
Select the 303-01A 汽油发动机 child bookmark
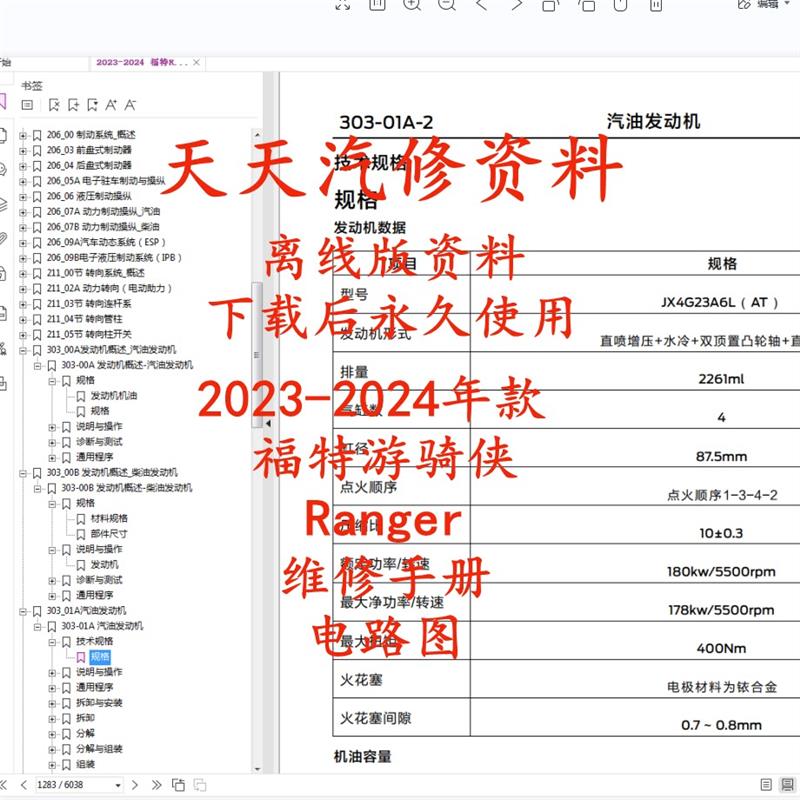103,626
